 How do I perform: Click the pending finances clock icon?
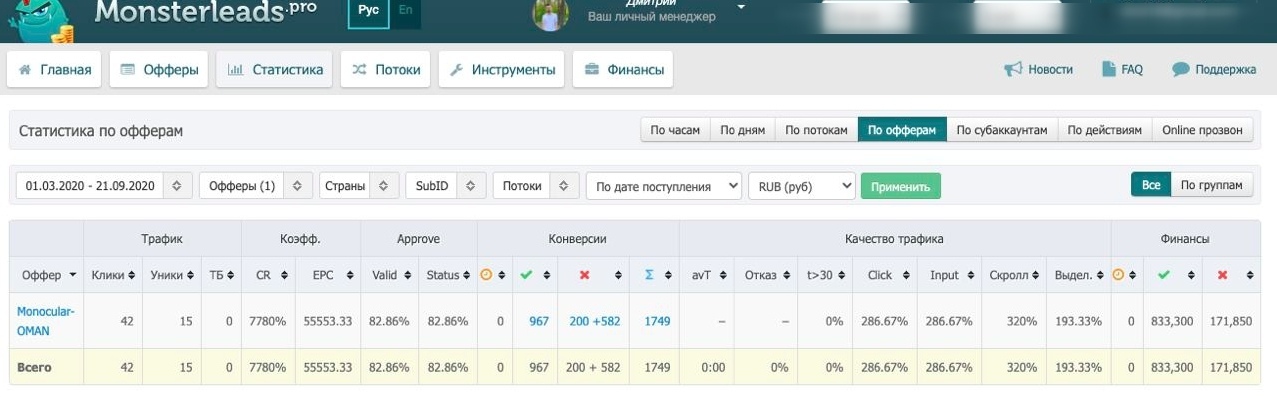(1118, 275)
